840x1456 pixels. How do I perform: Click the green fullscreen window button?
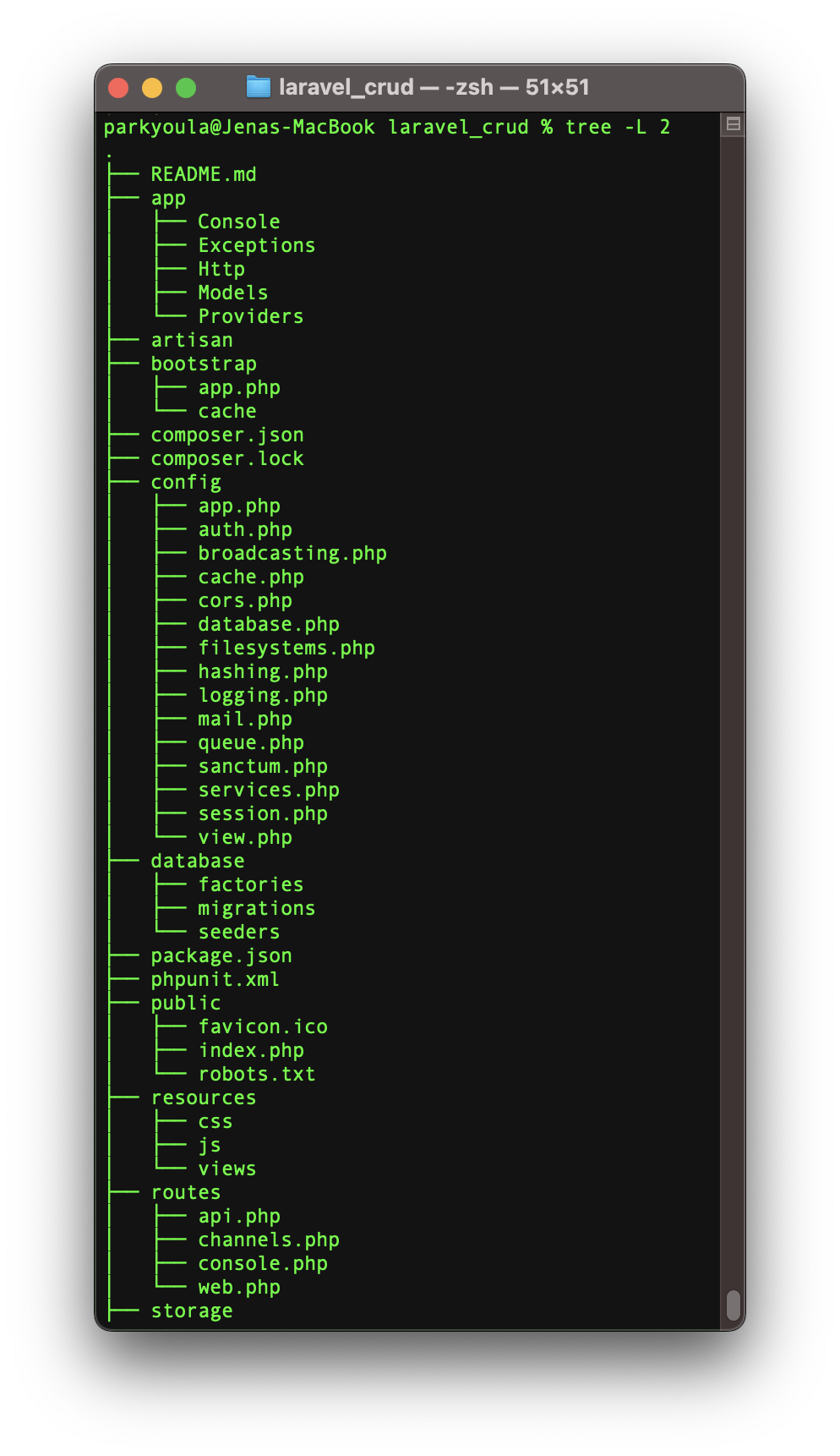click(186, 87)
